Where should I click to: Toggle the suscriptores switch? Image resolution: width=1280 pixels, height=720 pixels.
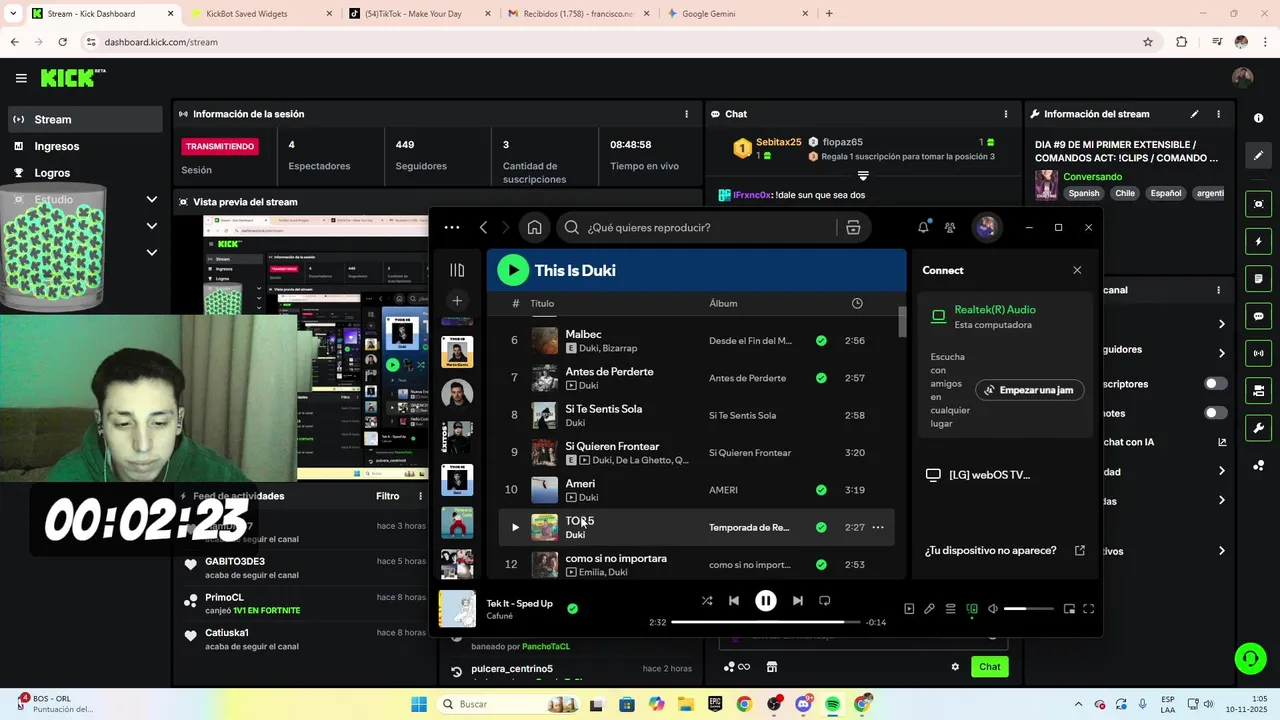pos(1216,383)
